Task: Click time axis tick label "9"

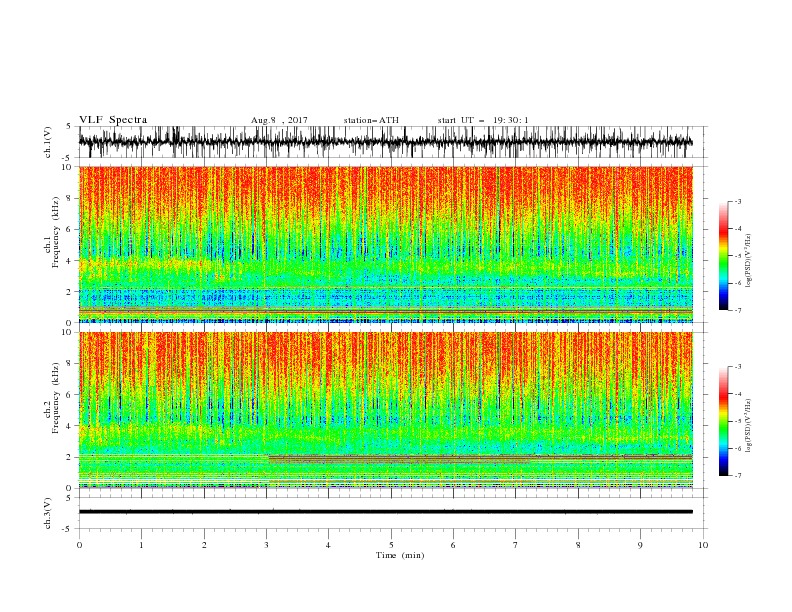Action: tap(640, 545)
